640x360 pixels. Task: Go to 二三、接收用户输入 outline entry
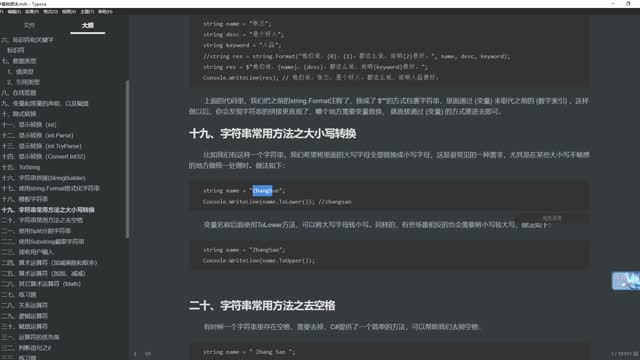point(28,252)
